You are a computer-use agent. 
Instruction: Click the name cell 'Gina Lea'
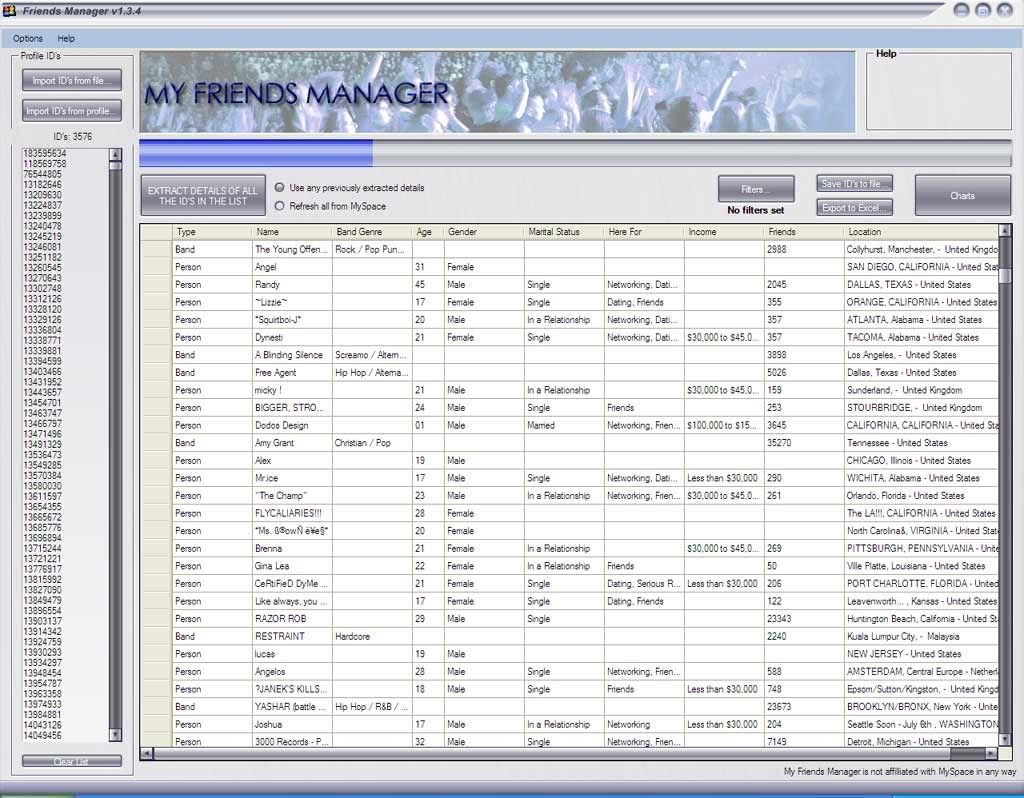coord(291,566)
